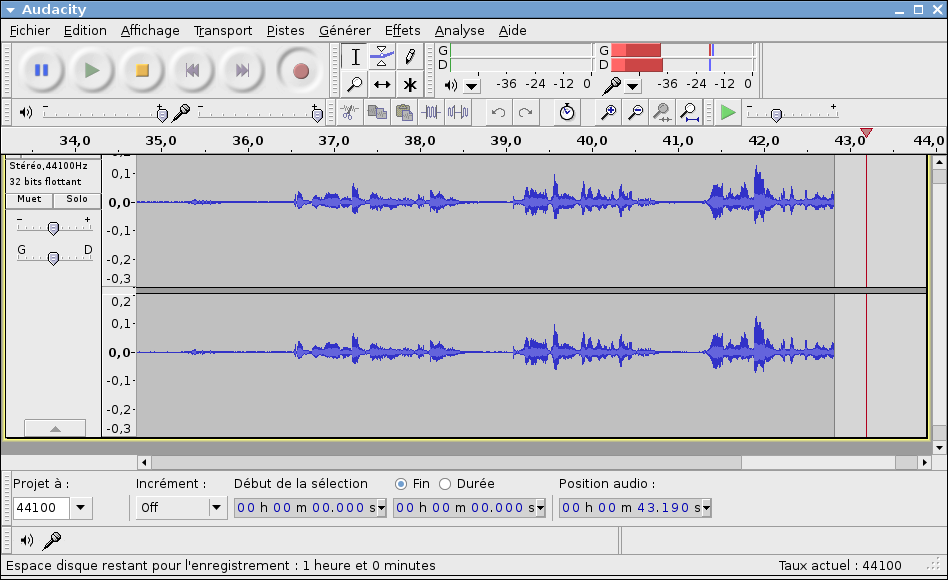
Task: Open the Transport menu
Action: (223, 30)
